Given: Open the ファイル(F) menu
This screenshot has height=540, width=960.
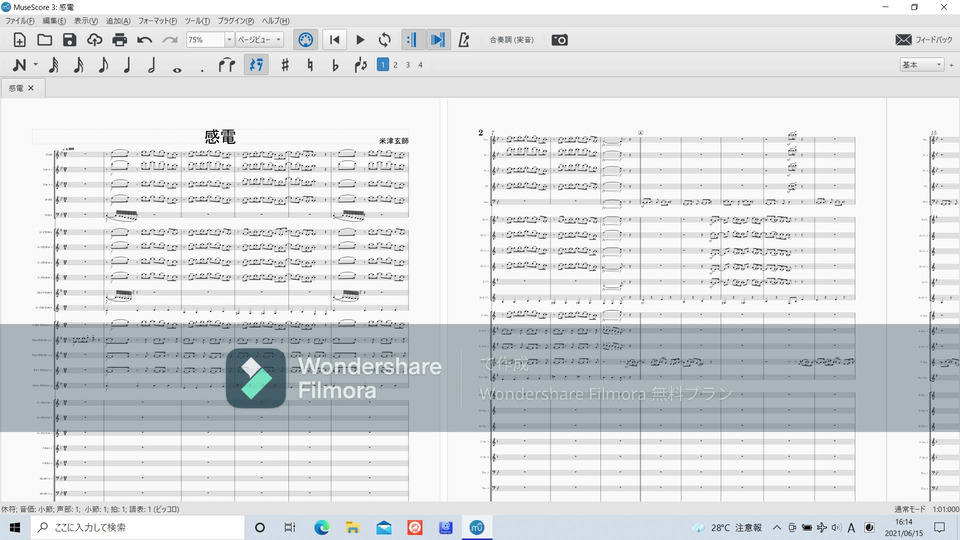Looking at the screenshot, I should [20, 21].
